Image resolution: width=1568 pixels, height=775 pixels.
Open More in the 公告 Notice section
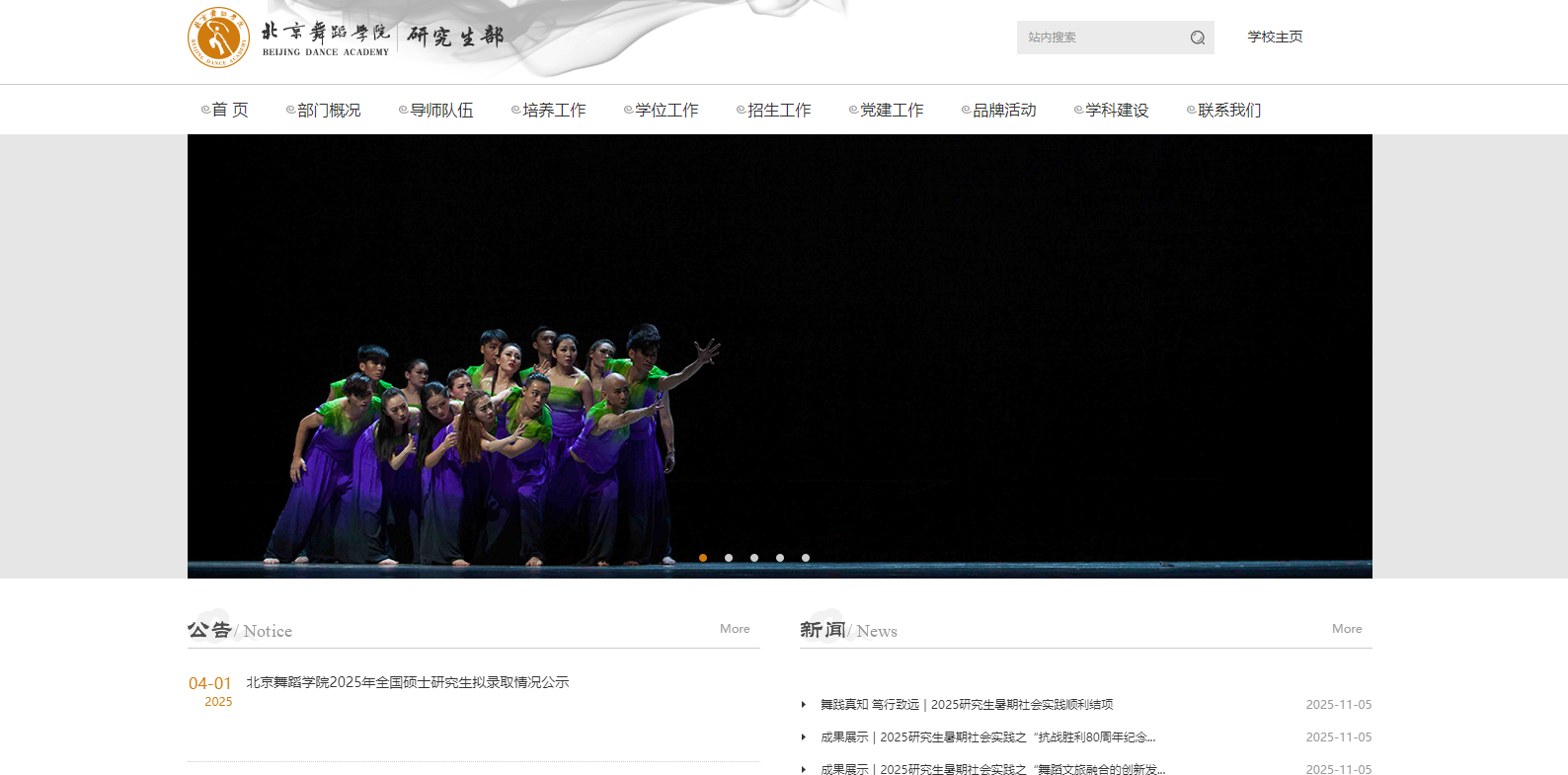[735, 629]
